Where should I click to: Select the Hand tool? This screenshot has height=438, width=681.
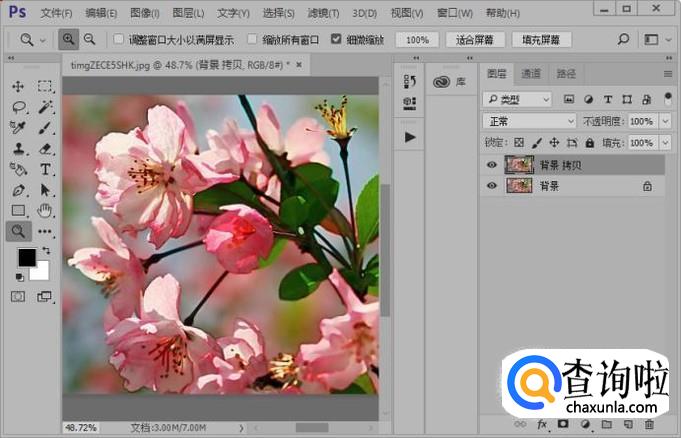[x=45, y=210]
